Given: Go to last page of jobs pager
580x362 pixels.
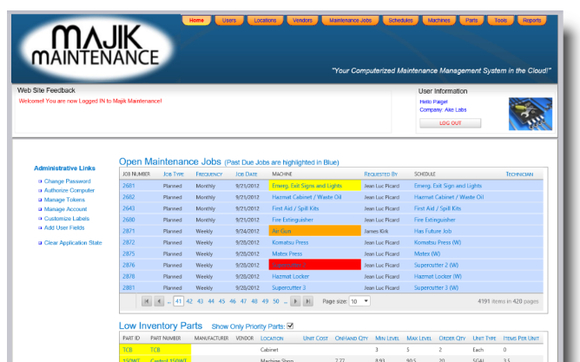Looking at the screenshot, I should [308, 301].
